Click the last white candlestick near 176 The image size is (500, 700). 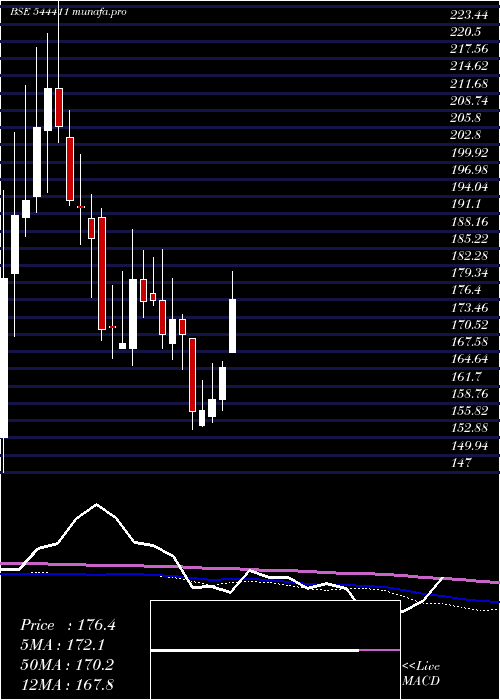233,326
